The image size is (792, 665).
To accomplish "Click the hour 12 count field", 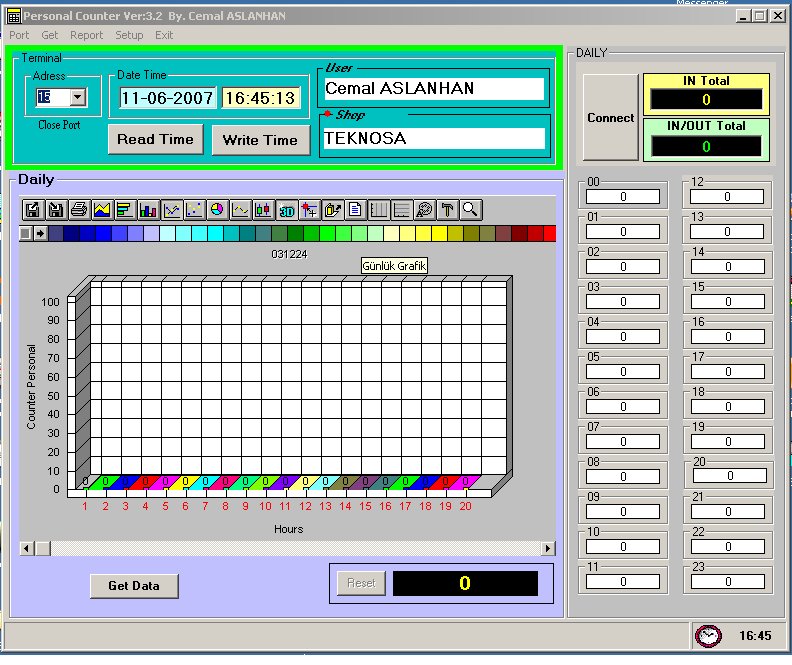I will point(727,196).
